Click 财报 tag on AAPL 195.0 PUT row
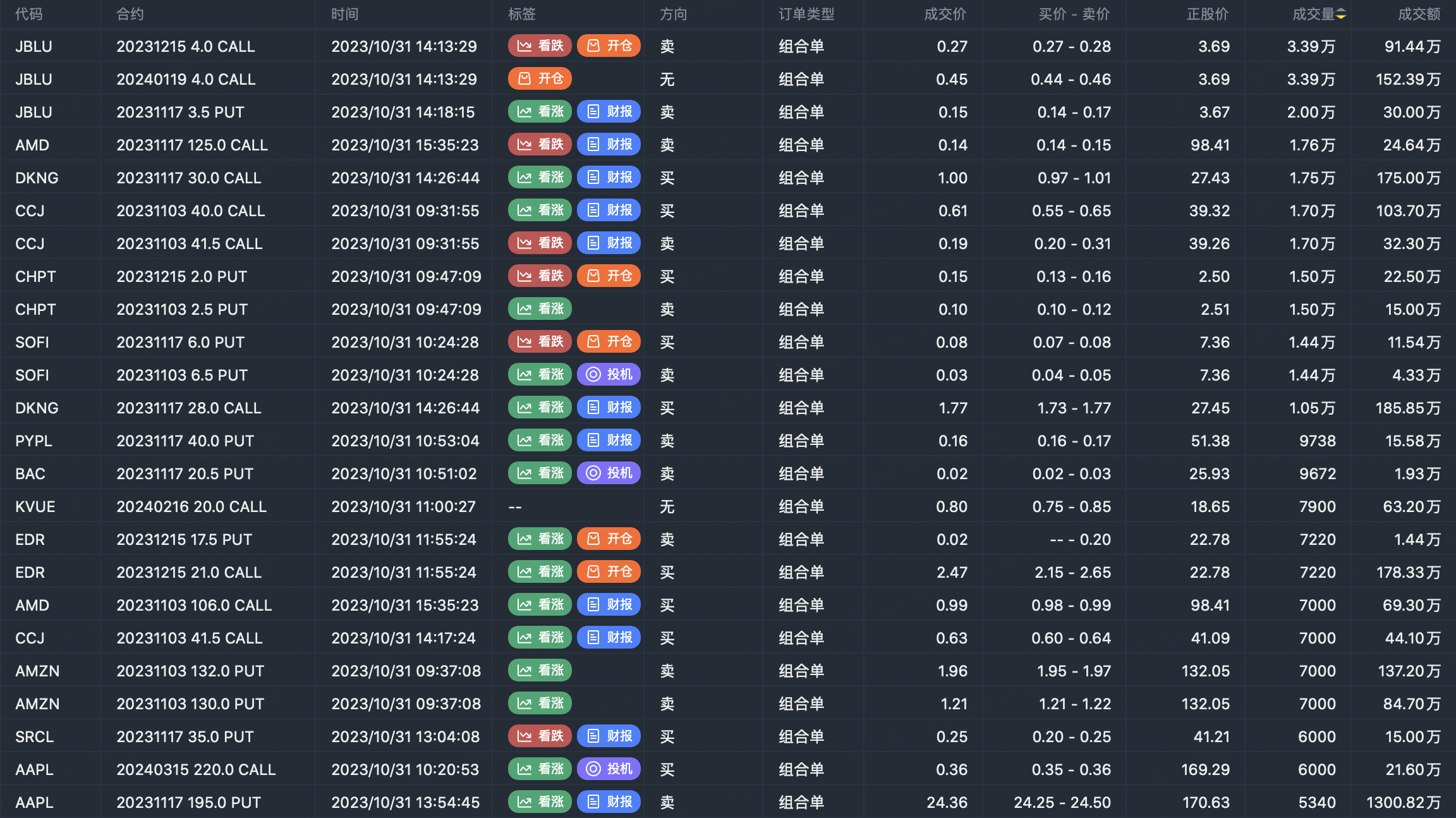 tap(609, 802)
